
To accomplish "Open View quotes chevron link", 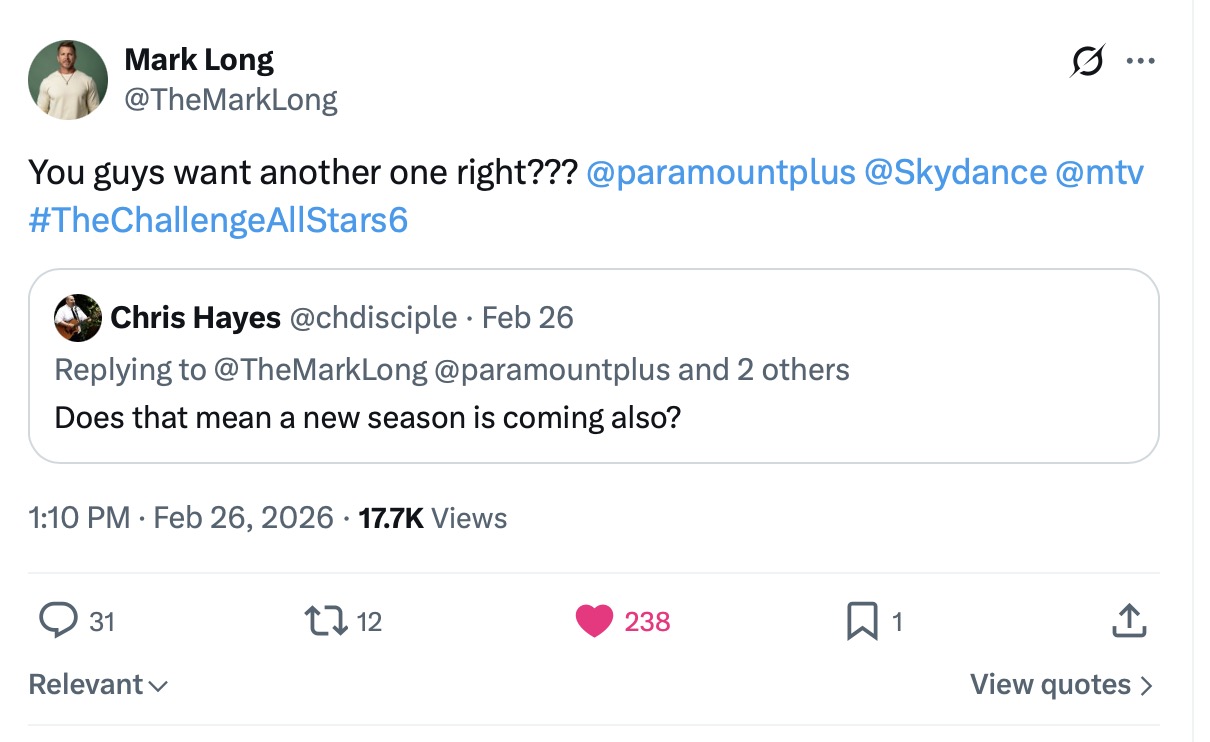I will point(1061,685).
